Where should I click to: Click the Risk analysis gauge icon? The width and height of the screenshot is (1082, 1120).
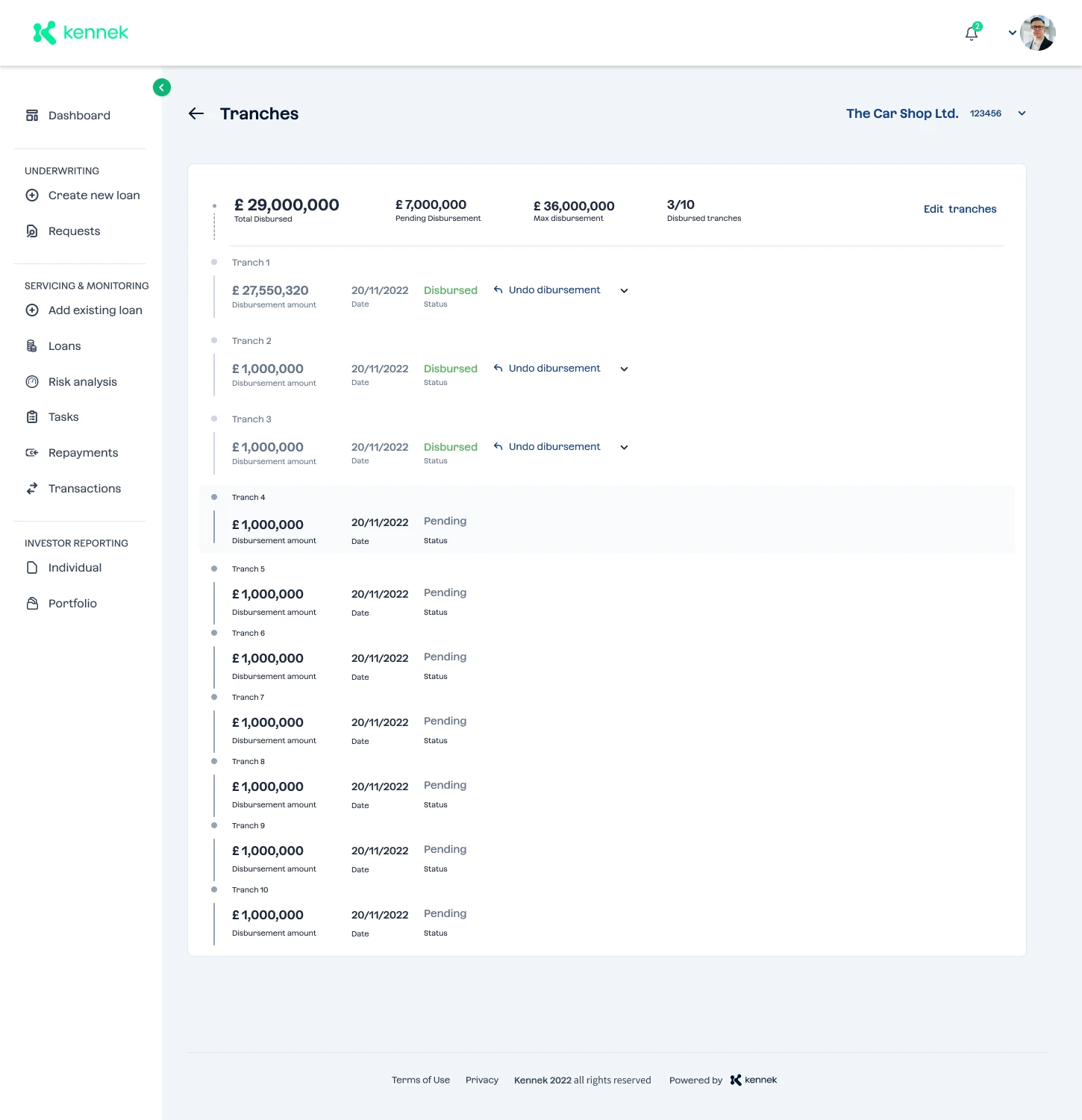[32, 382]
